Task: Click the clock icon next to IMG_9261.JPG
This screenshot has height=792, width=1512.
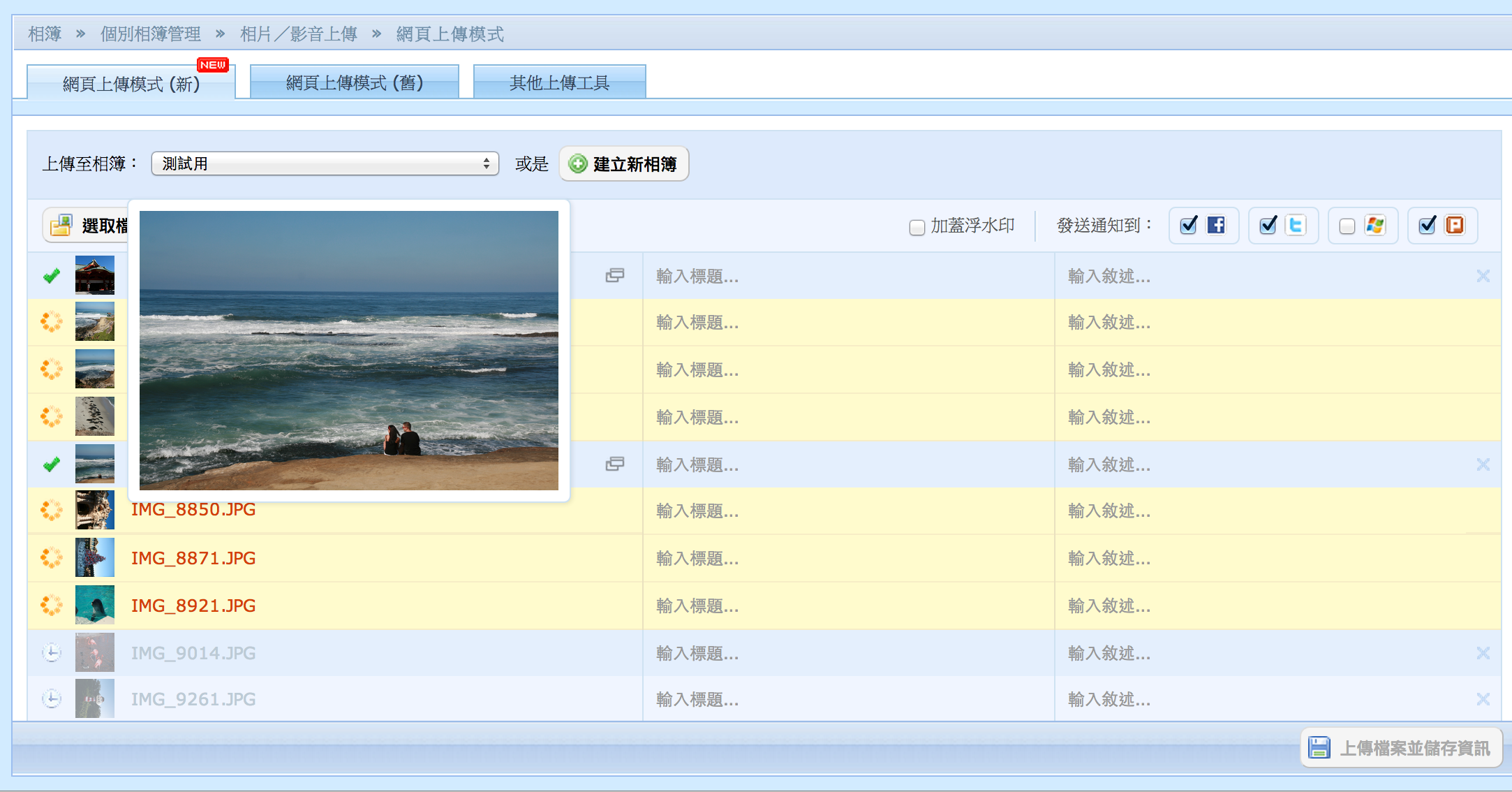Action: [x=50, y=698]
